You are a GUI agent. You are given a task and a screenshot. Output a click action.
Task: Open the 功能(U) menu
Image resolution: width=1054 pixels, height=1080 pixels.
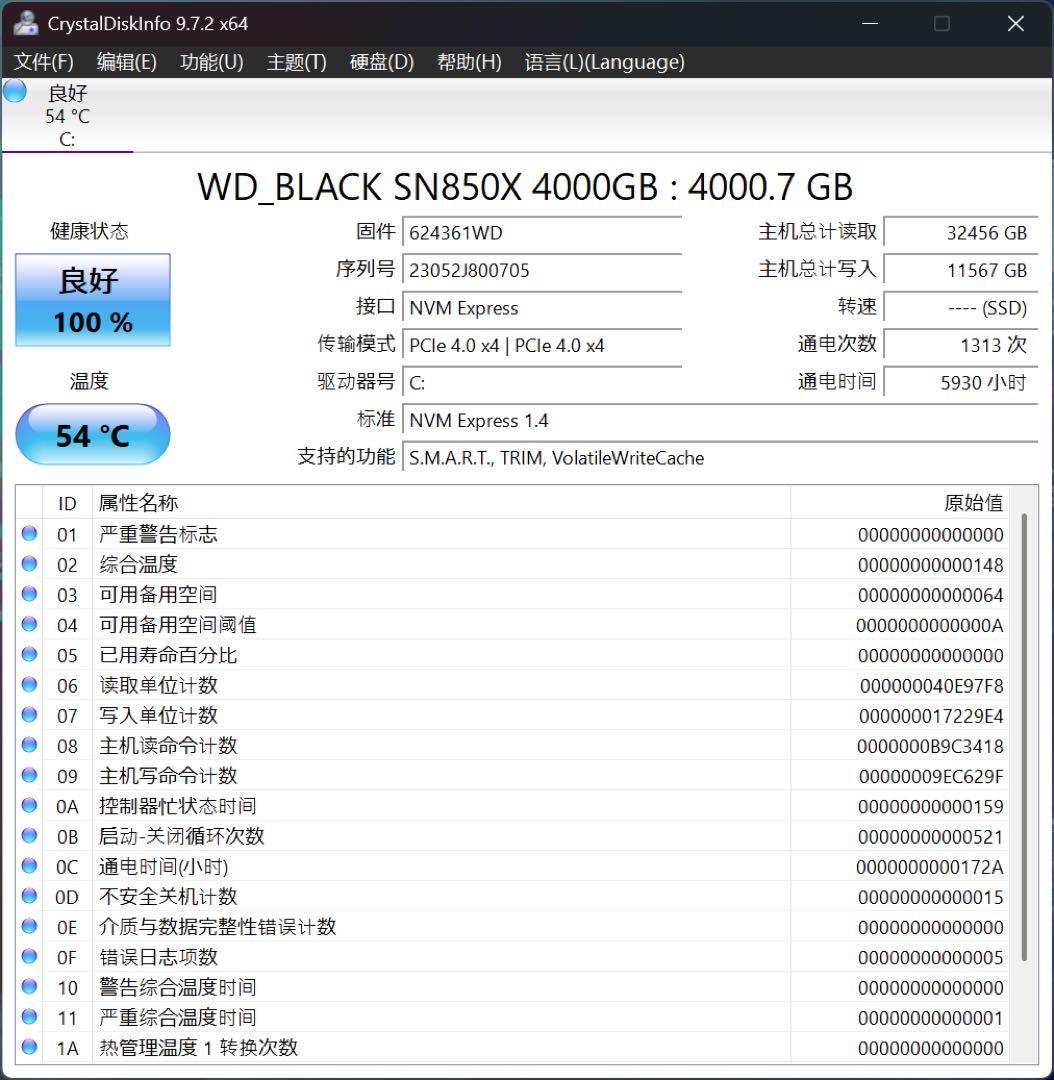[211, 61]
